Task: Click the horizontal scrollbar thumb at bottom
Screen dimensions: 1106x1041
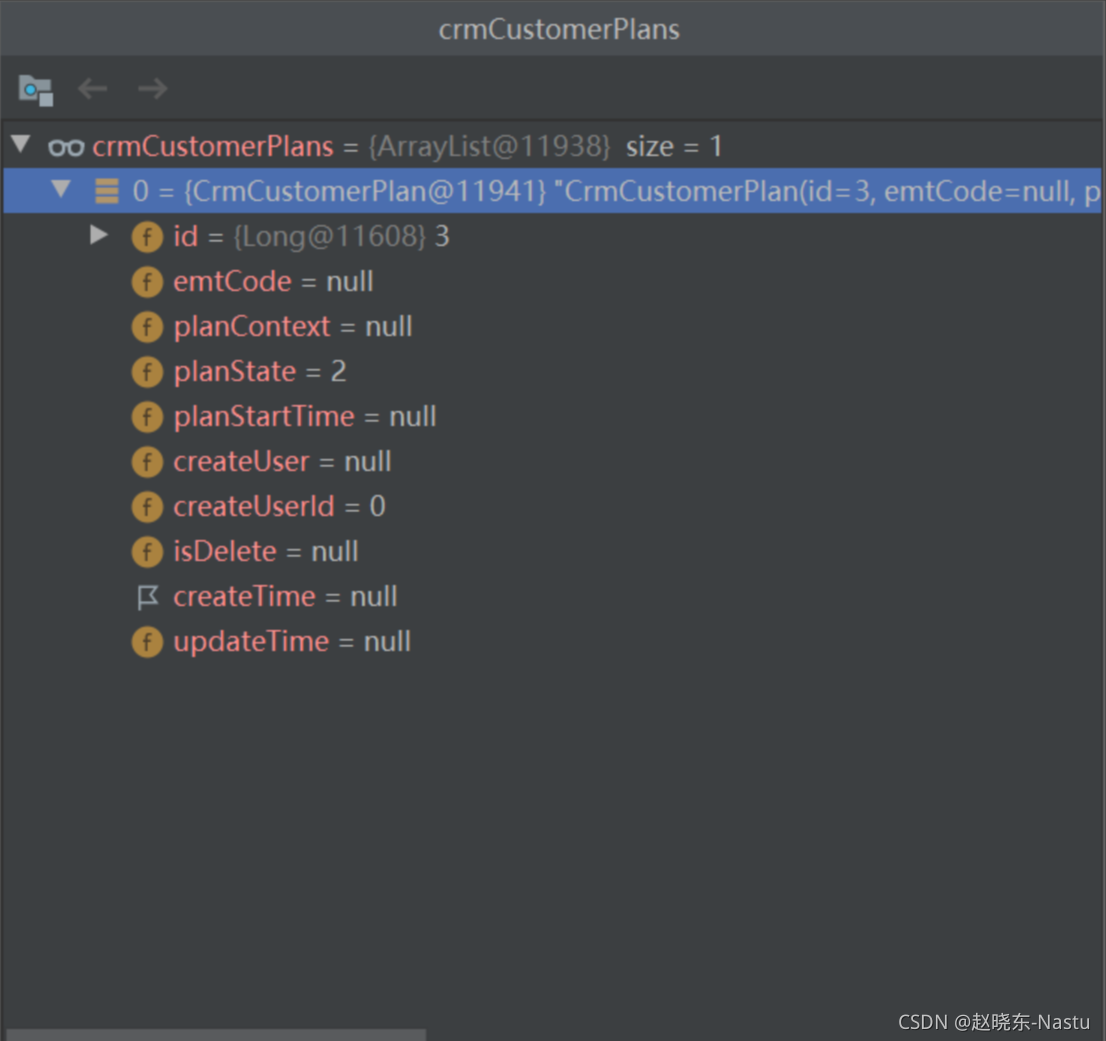Action: [x=216, y=1035]
